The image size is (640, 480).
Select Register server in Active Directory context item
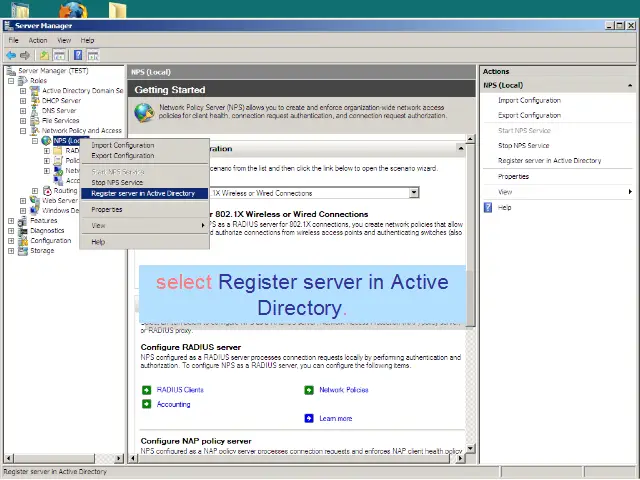[x=145, y=193]
